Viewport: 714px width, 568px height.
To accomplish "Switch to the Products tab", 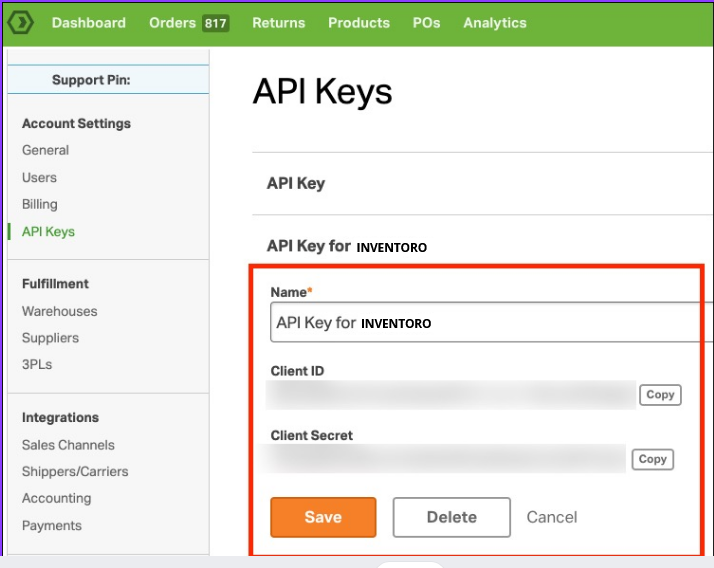I will point(359,22).
